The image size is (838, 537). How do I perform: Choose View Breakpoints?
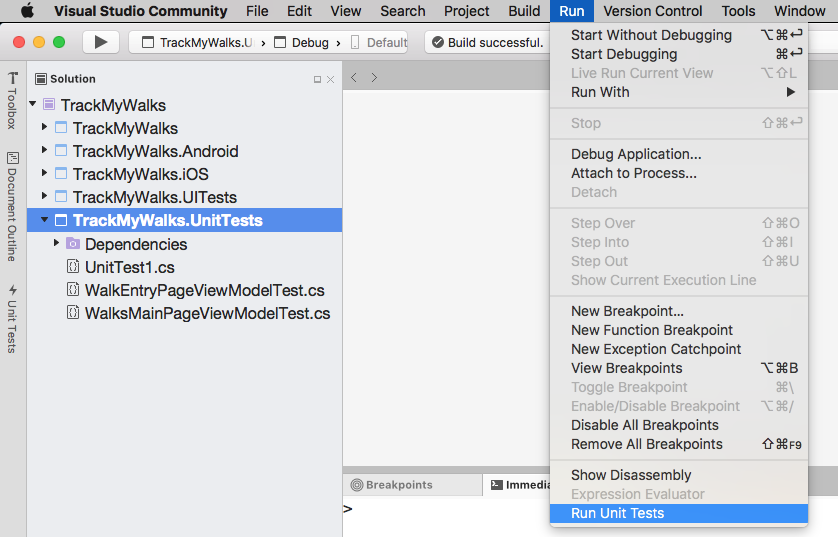coord(679,368)
